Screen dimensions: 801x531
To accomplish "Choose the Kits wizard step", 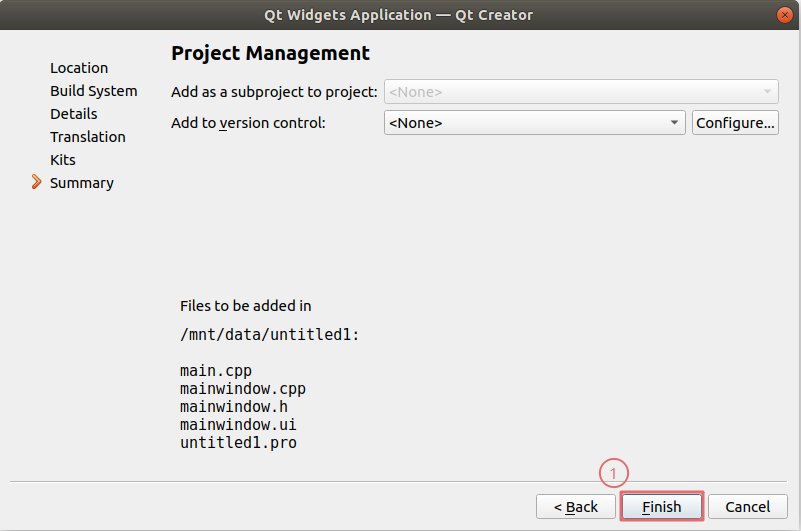I will point(63,160).
